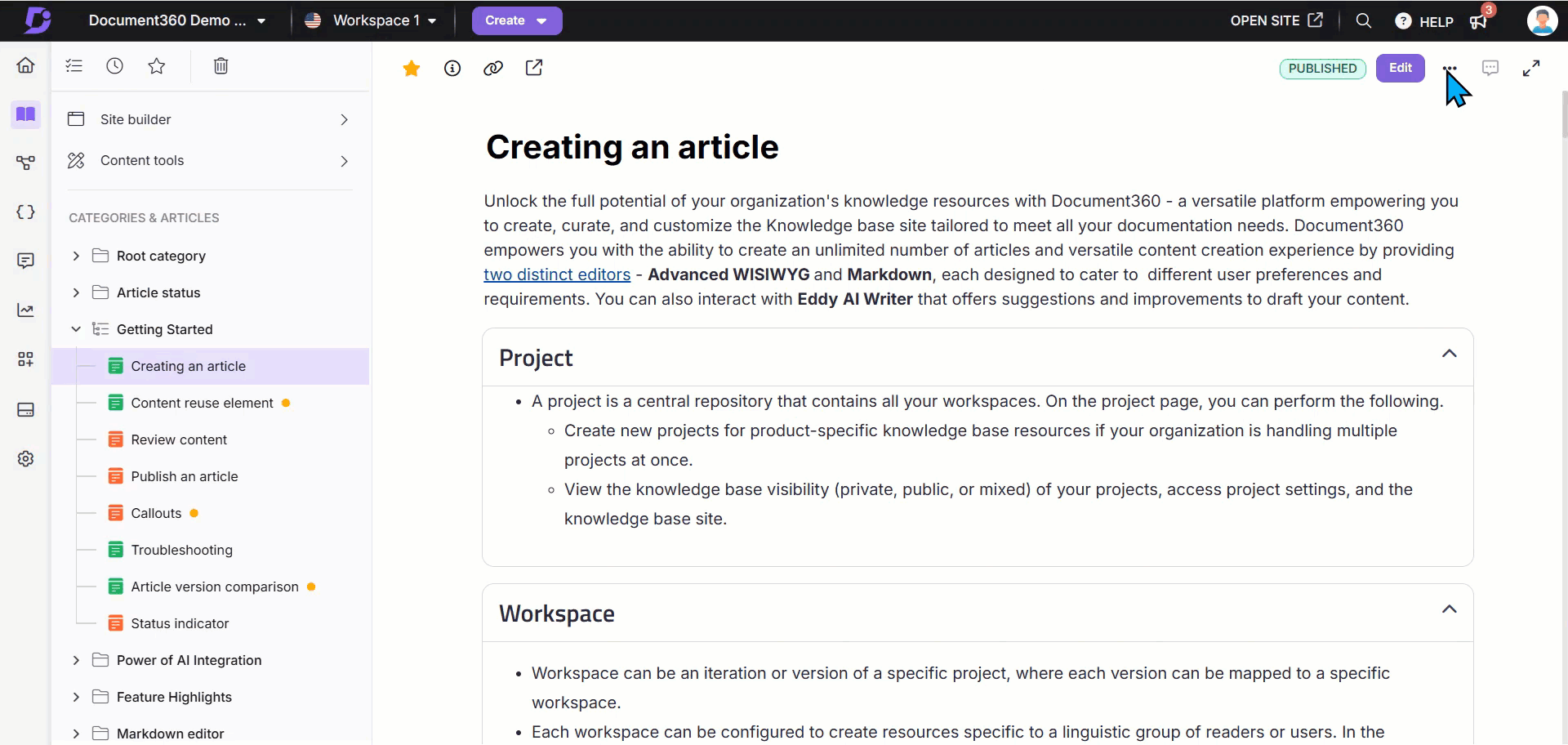This screenshot has width=1568, height=745.
Task: Open the Settings gear sidebar icon
Action: pyautogui.click(x=25, y=458)
